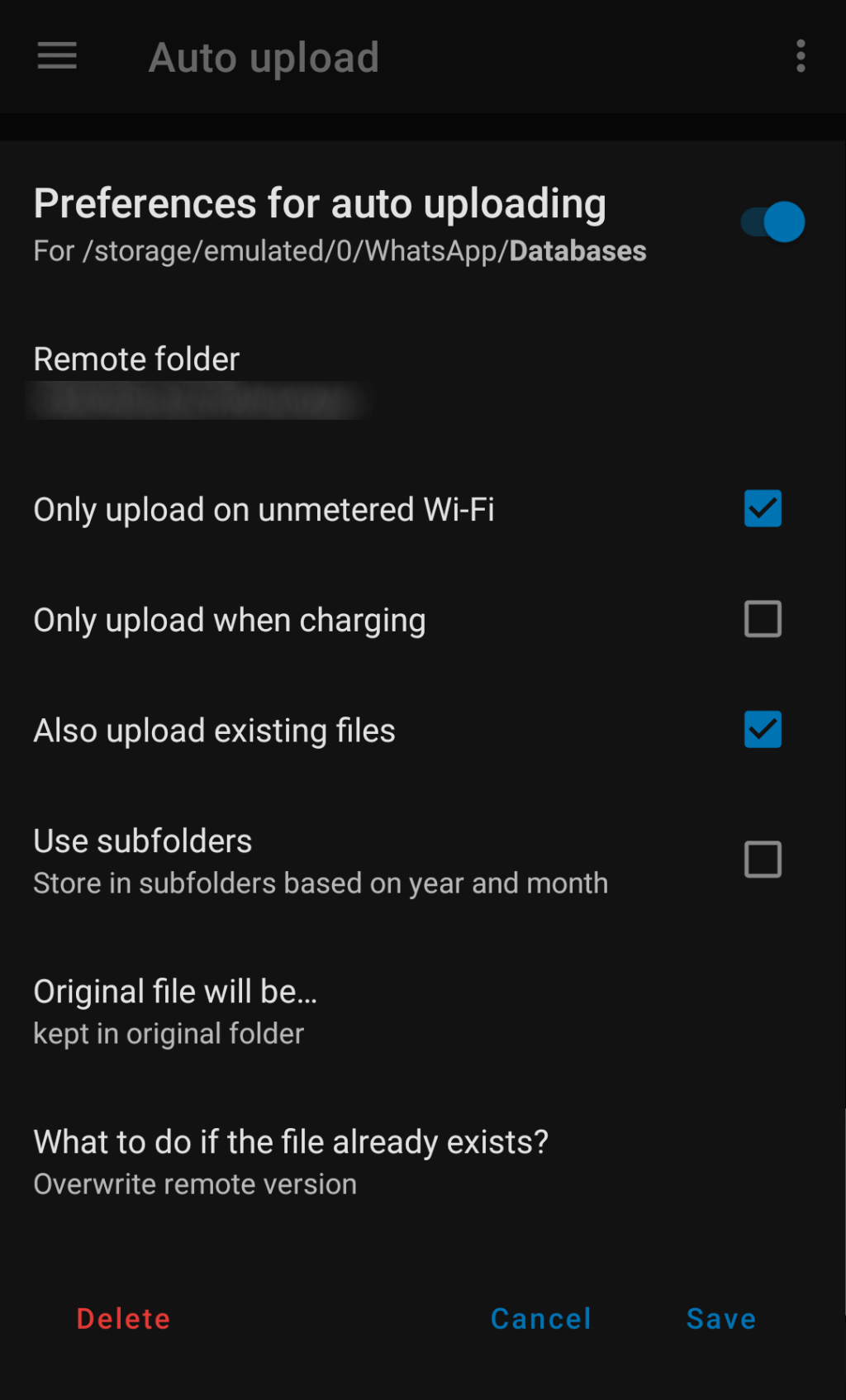
Task: Save the auto upload preferences
Action: (x=721, y=1319)
